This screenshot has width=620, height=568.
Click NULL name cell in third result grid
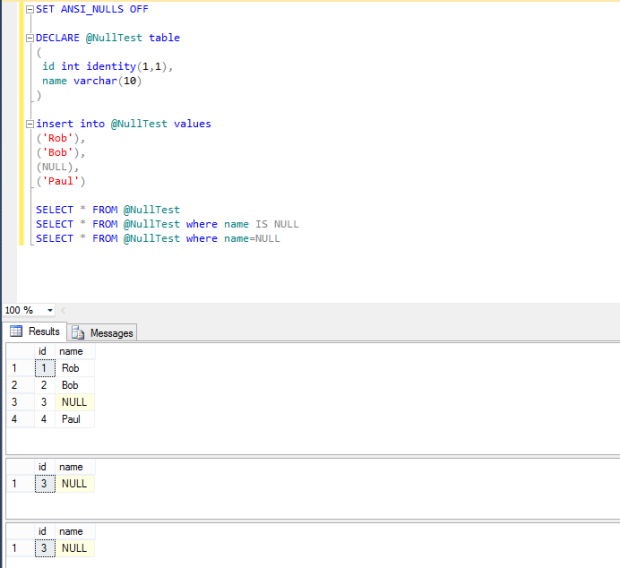[x=75, y=548]
